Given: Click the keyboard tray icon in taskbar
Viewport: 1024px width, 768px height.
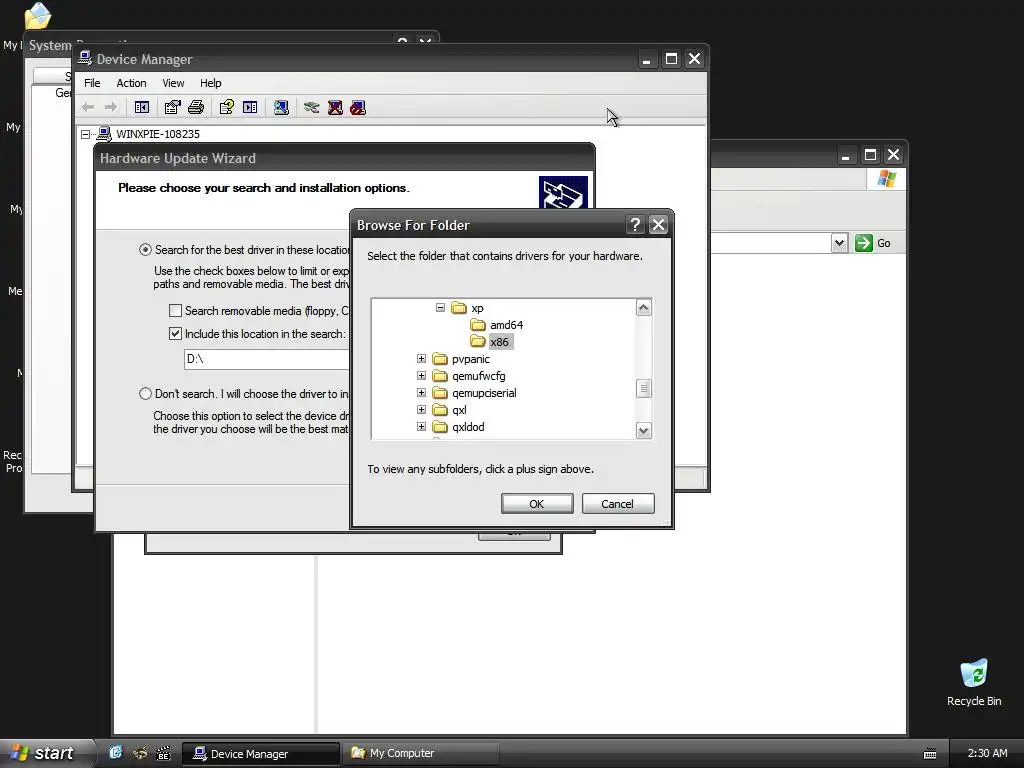Looking at the screenshot, I should click(930, 754).
